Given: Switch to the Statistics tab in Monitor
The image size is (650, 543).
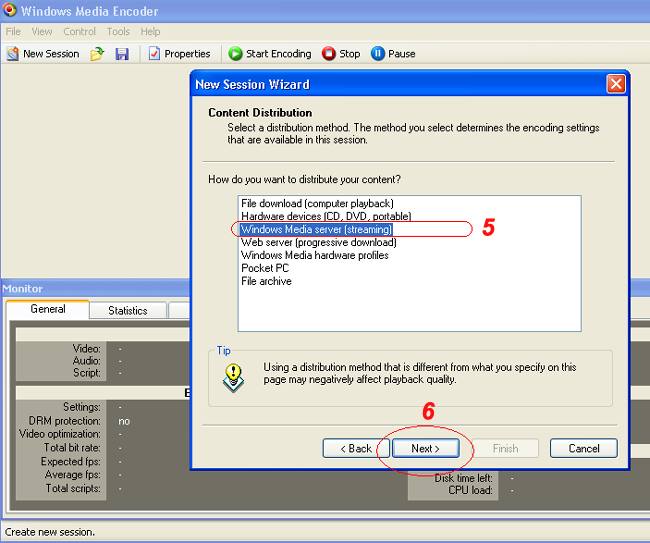Looking at the screenshot, I should coord(127,311).
